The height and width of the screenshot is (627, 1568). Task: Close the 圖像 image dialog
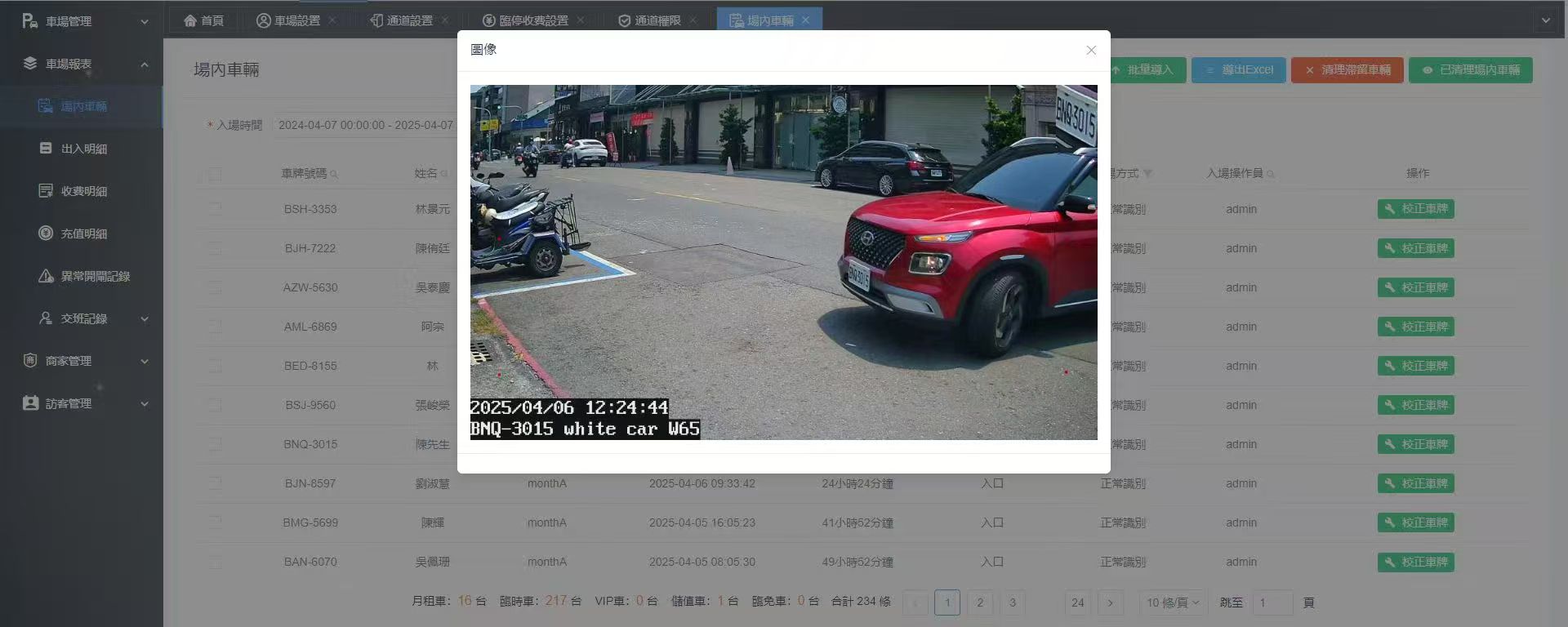click(1091, 51)
